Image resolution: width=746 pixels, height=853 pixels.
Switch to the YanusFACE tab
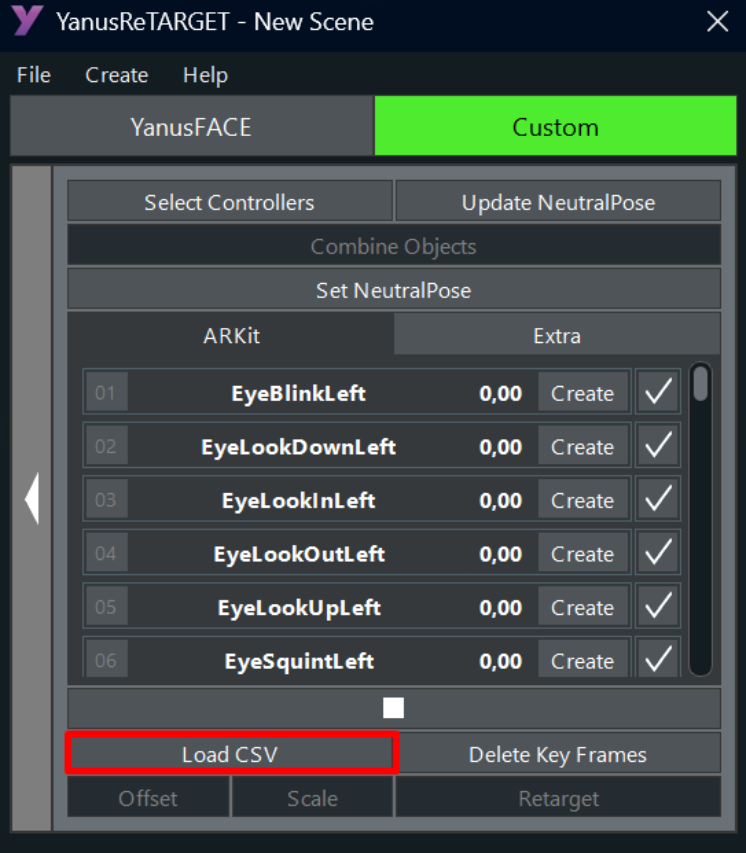pos(192,127)
